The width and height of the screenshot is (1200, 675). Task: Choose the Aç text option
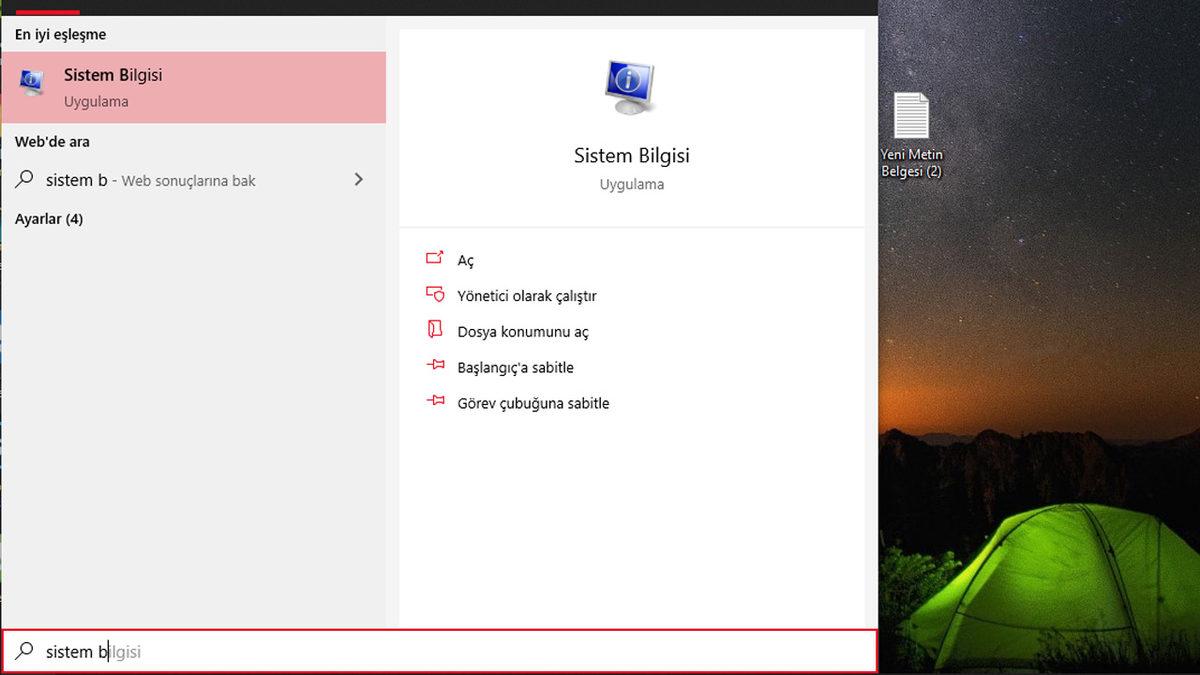pyautogui.click(x=466, y=260)
